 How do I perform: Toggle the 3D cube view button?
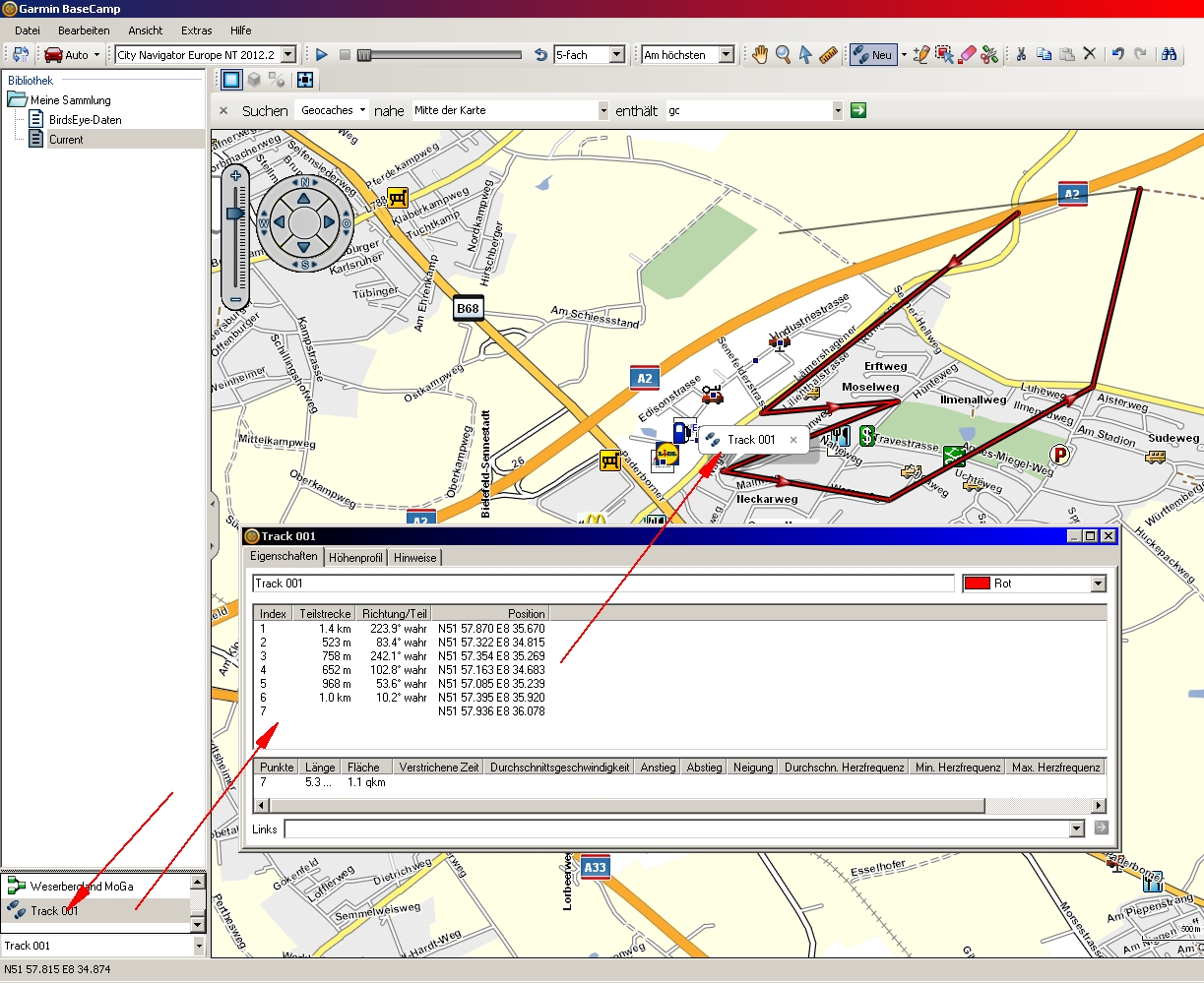tap(254, 81)
